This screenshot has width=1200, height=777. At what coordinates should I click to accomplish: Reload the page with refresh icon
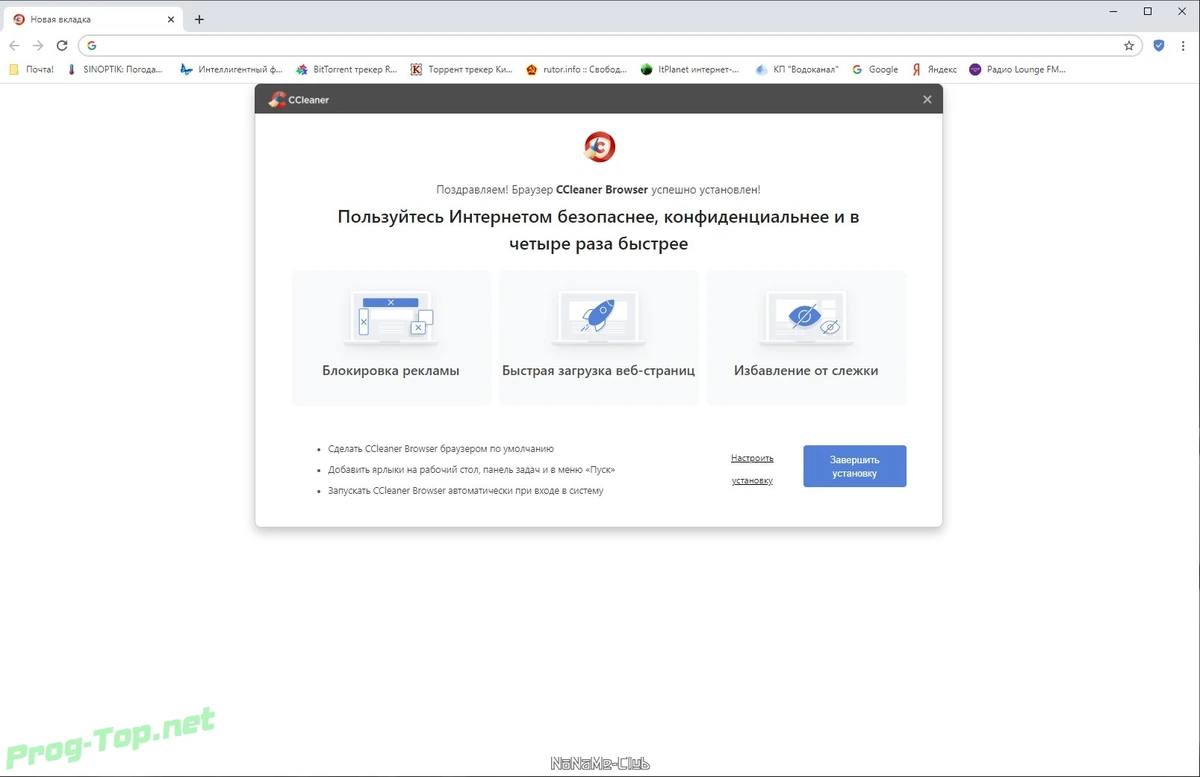pyautogui.click(x=62, y=45)
